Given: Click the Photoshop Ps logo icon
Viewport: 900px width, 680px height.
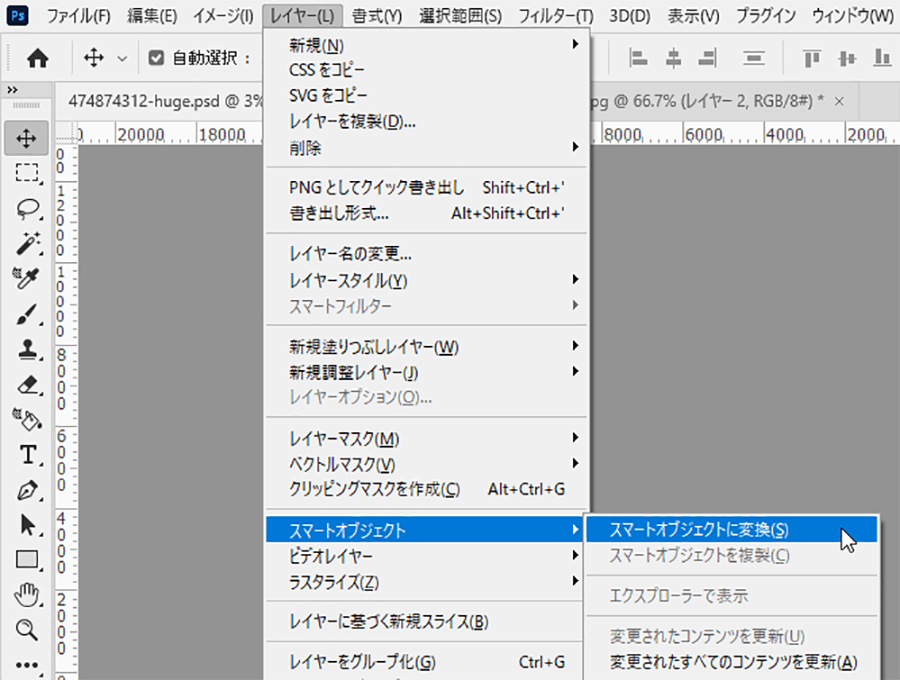Looking at the screenshot, I should tap(18, 15).
